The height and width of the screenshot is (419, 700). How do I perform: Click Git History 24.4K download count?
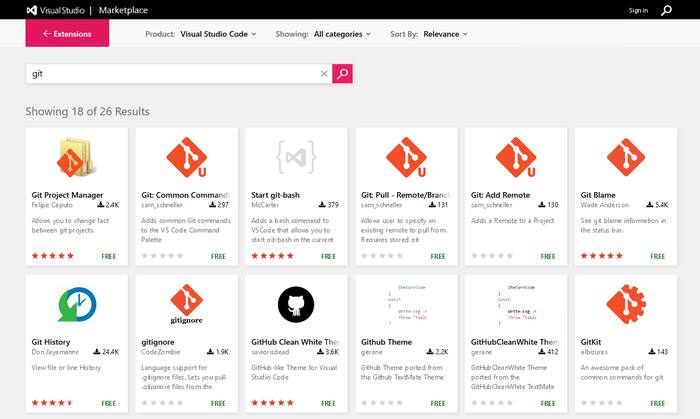[x=106, y=352]
